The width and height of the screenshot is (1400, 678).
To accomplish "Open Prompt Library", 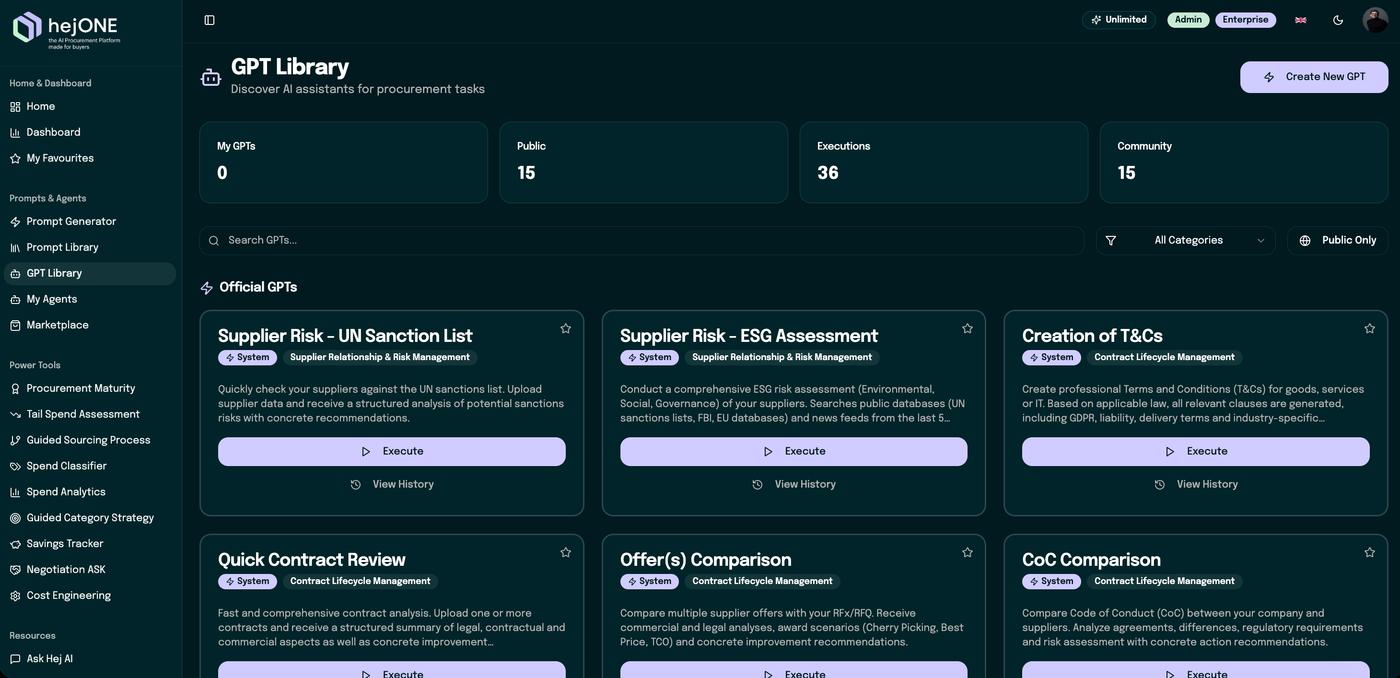I will (88, 248).
